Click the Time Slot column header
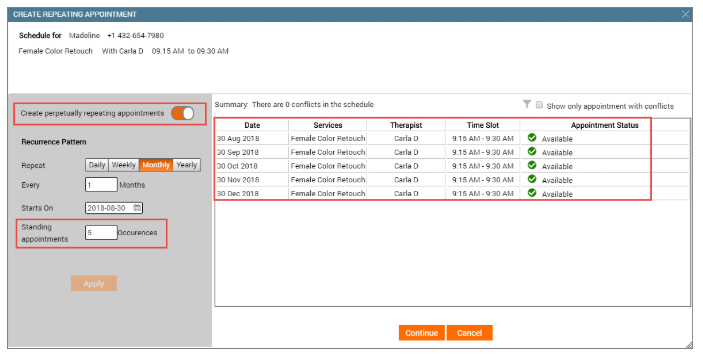This screenshot has height=360, width=703. [x=483, y=125]
